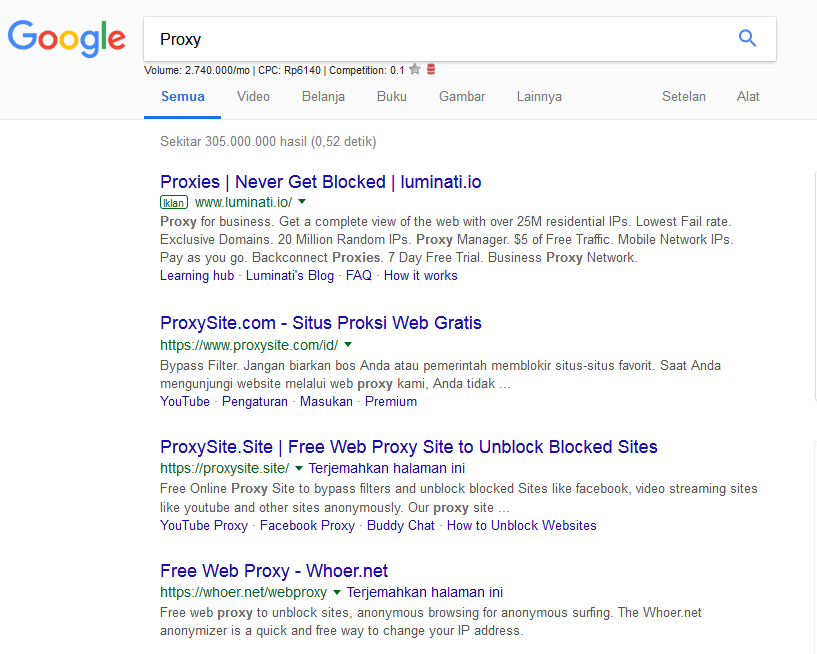Click Facebook Proxy sitelink

(307, 525)
